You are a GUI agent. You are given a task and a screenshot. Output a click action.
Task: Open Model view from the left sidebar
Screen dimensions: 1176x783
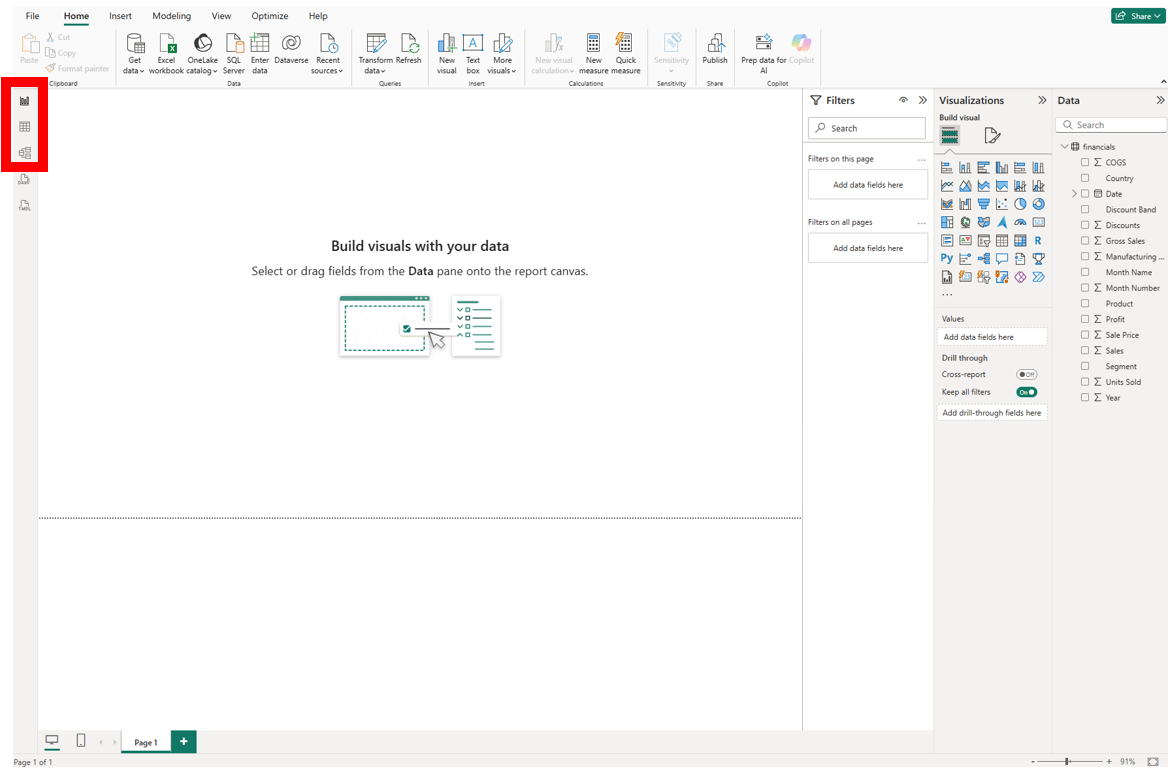(25, 153)
